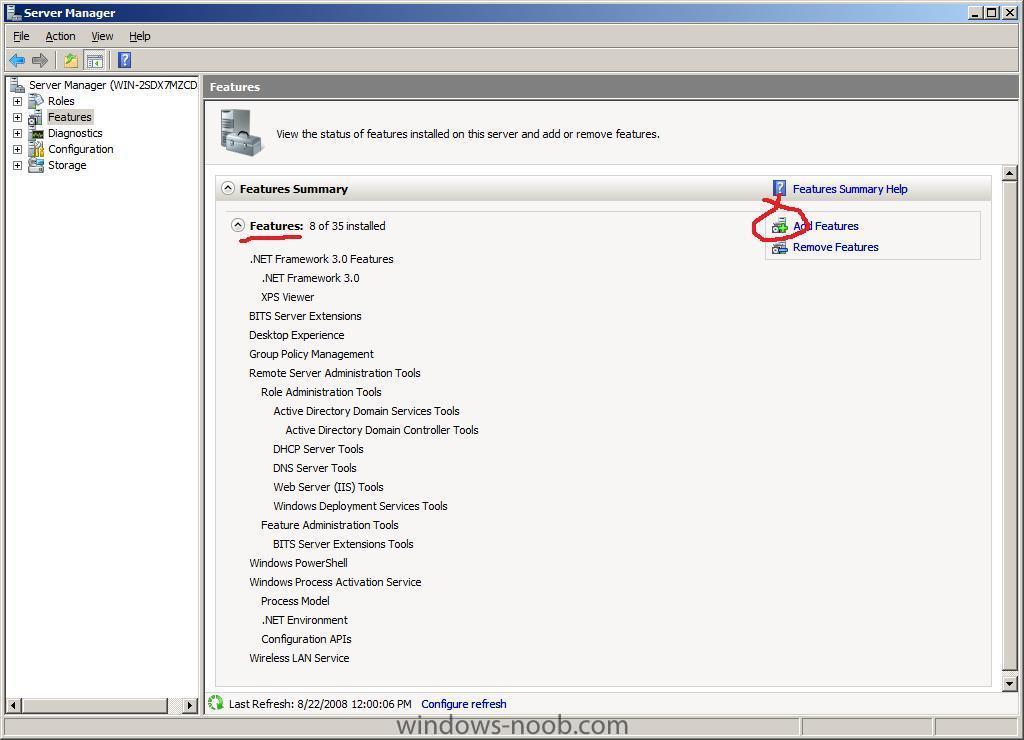Click 'Configuration APIs' text

(x=306, y=639)
